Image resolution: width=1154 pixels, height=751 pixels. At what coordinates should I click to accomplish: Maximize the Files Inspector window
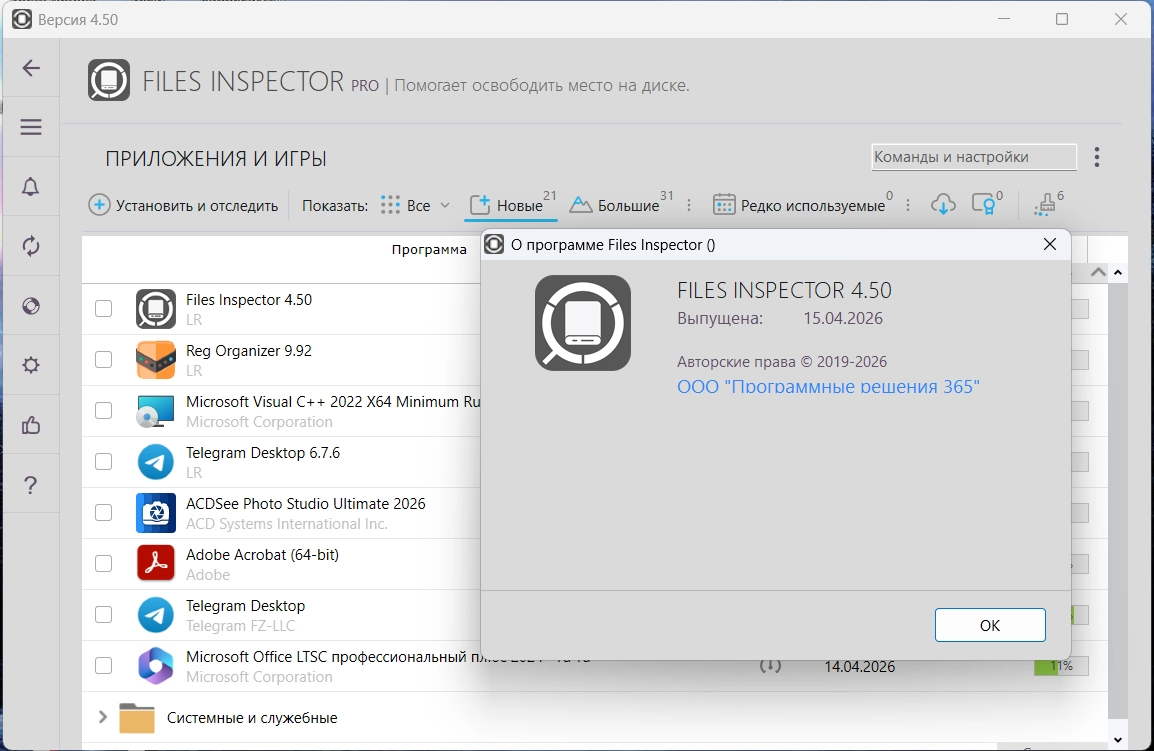point(1061,19)
